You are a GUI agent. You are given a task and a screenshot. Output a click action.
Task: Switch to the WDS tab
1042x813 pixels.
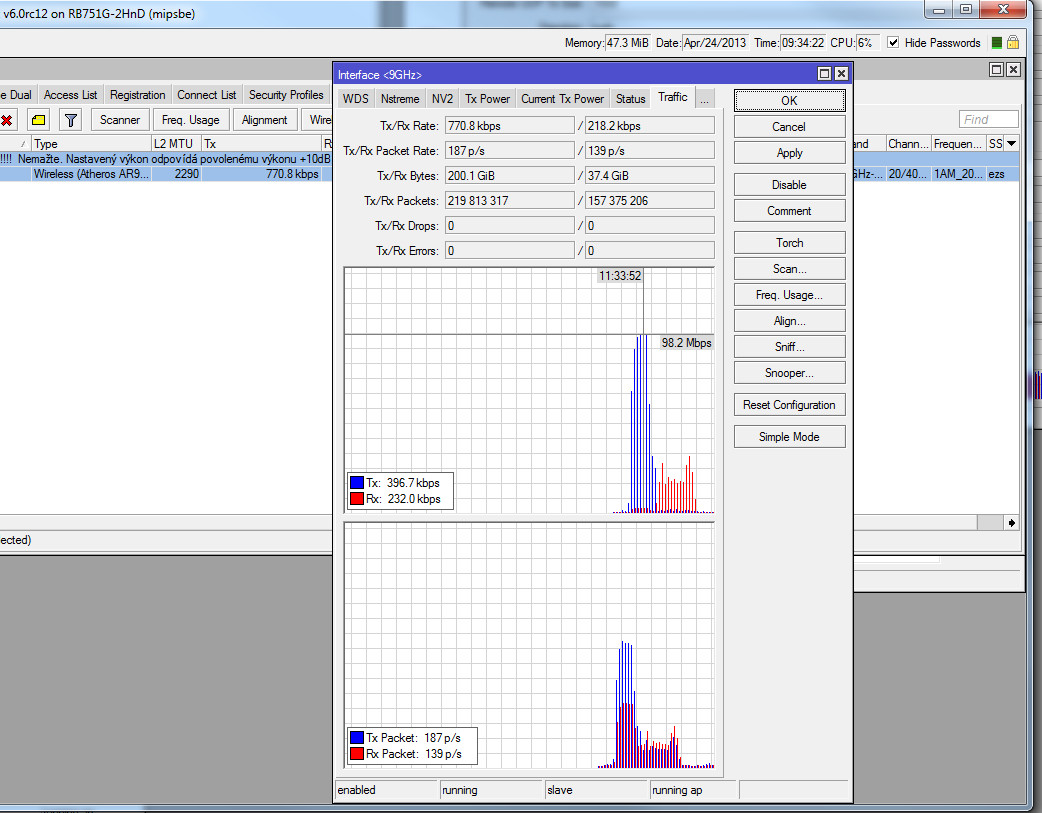(356, 98)
